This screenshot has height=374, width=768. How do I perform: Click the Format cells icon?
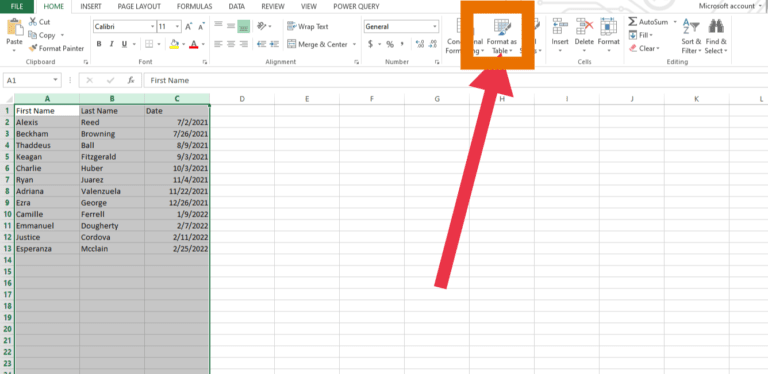pyautogui.click(x=608, y=26)
